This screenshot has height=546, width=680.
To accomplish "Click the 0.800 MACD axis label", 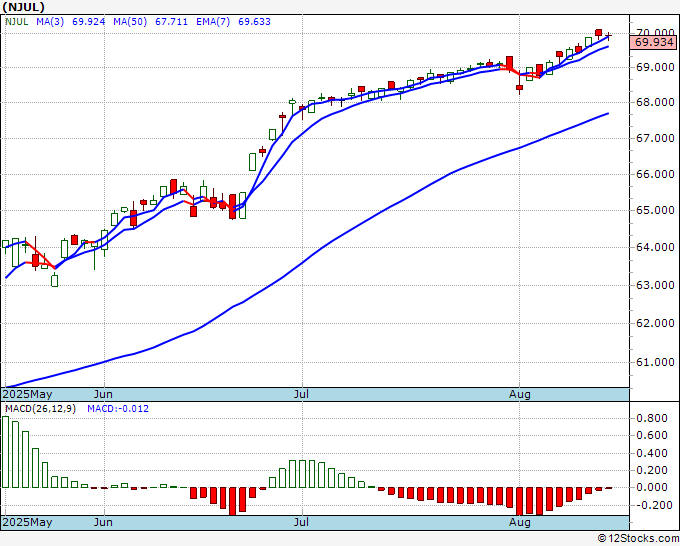I will tap(652, 418).
